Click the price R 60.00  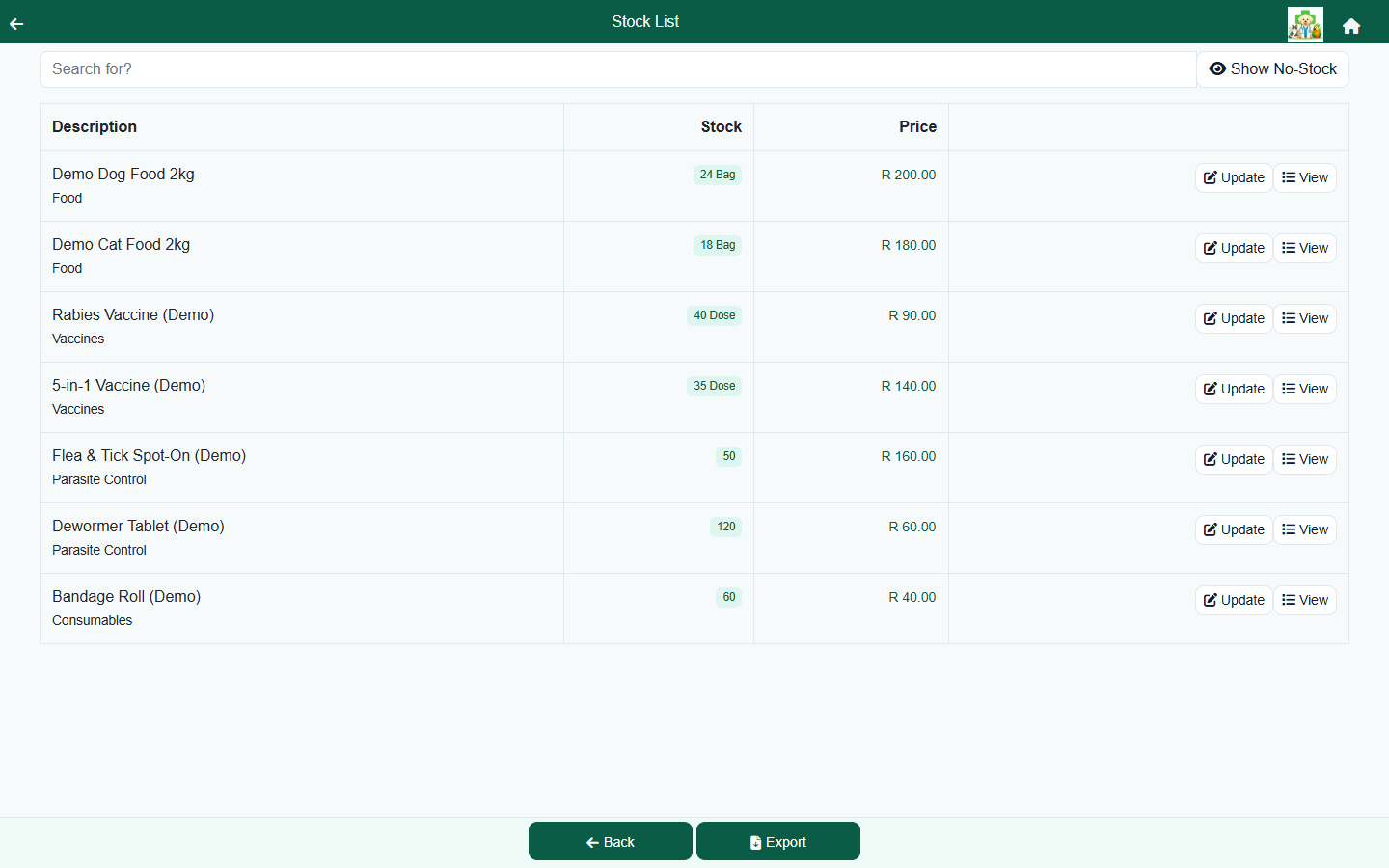(912, 527)
